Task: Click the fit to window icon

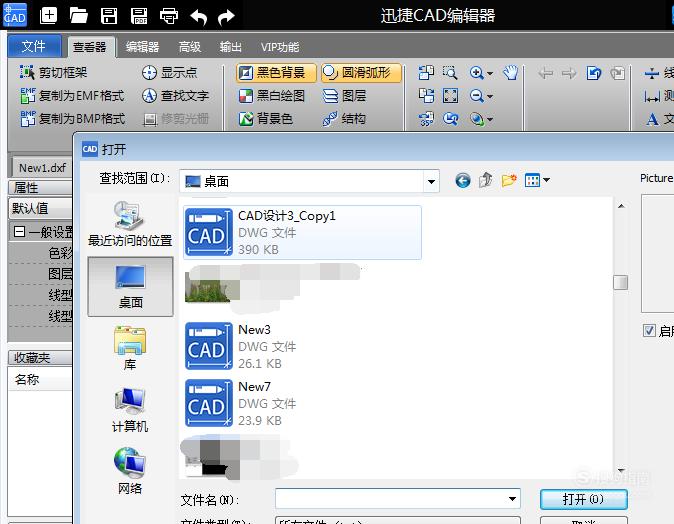Action: click(450, 95)
